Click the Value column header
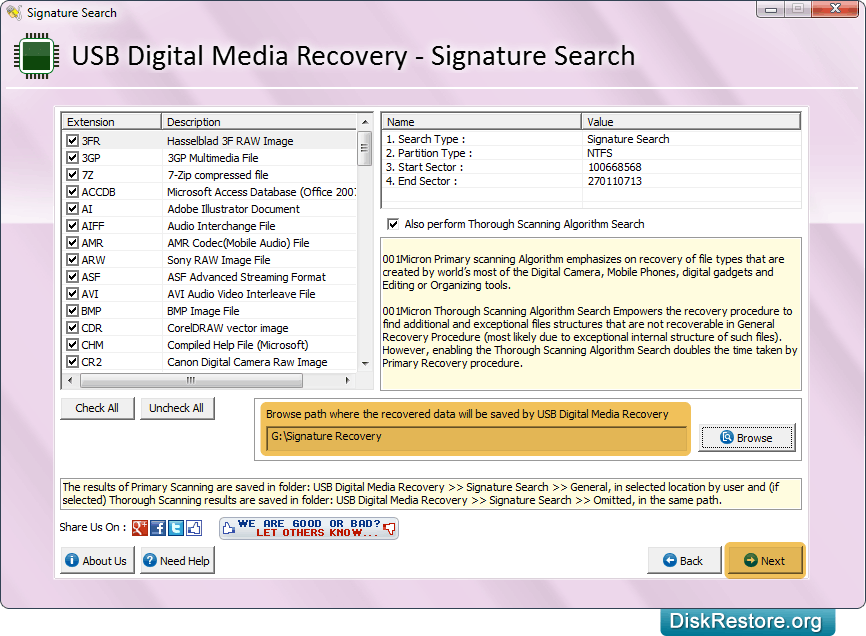Viewport: 866px width, 636px height. [691, 121]
